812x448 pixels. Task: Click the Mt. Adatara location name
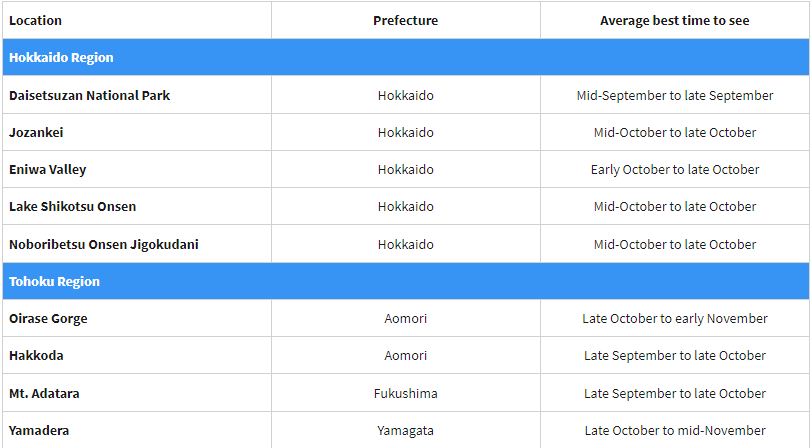point(44,394)
